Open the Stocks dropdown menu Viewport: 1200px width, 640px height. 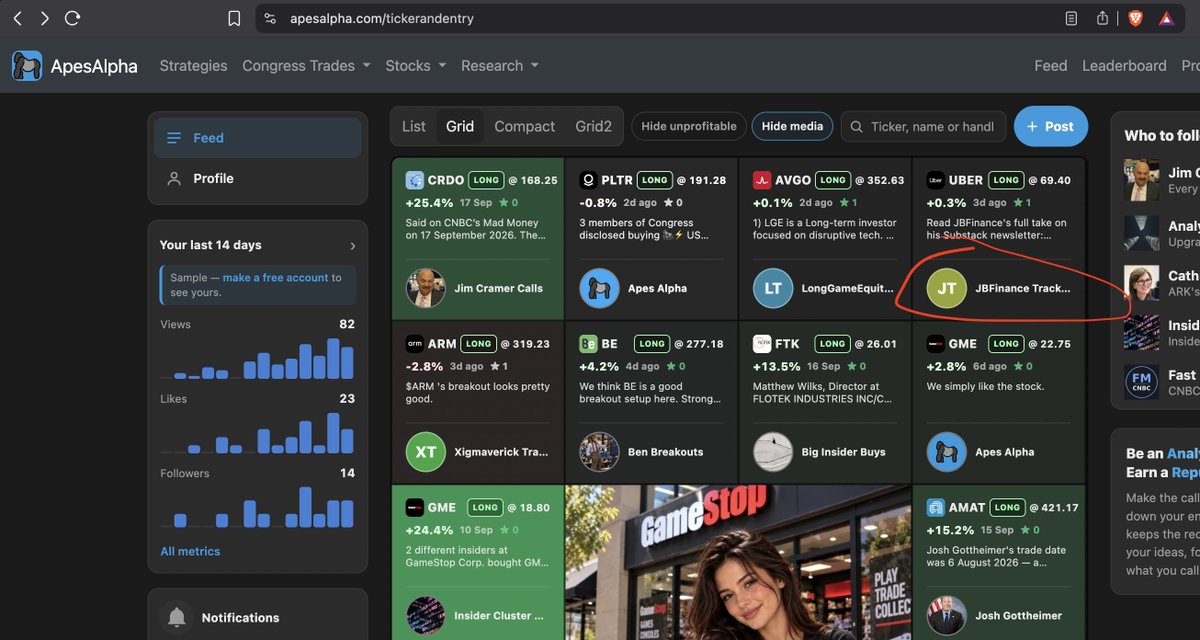tap(417, 66)
